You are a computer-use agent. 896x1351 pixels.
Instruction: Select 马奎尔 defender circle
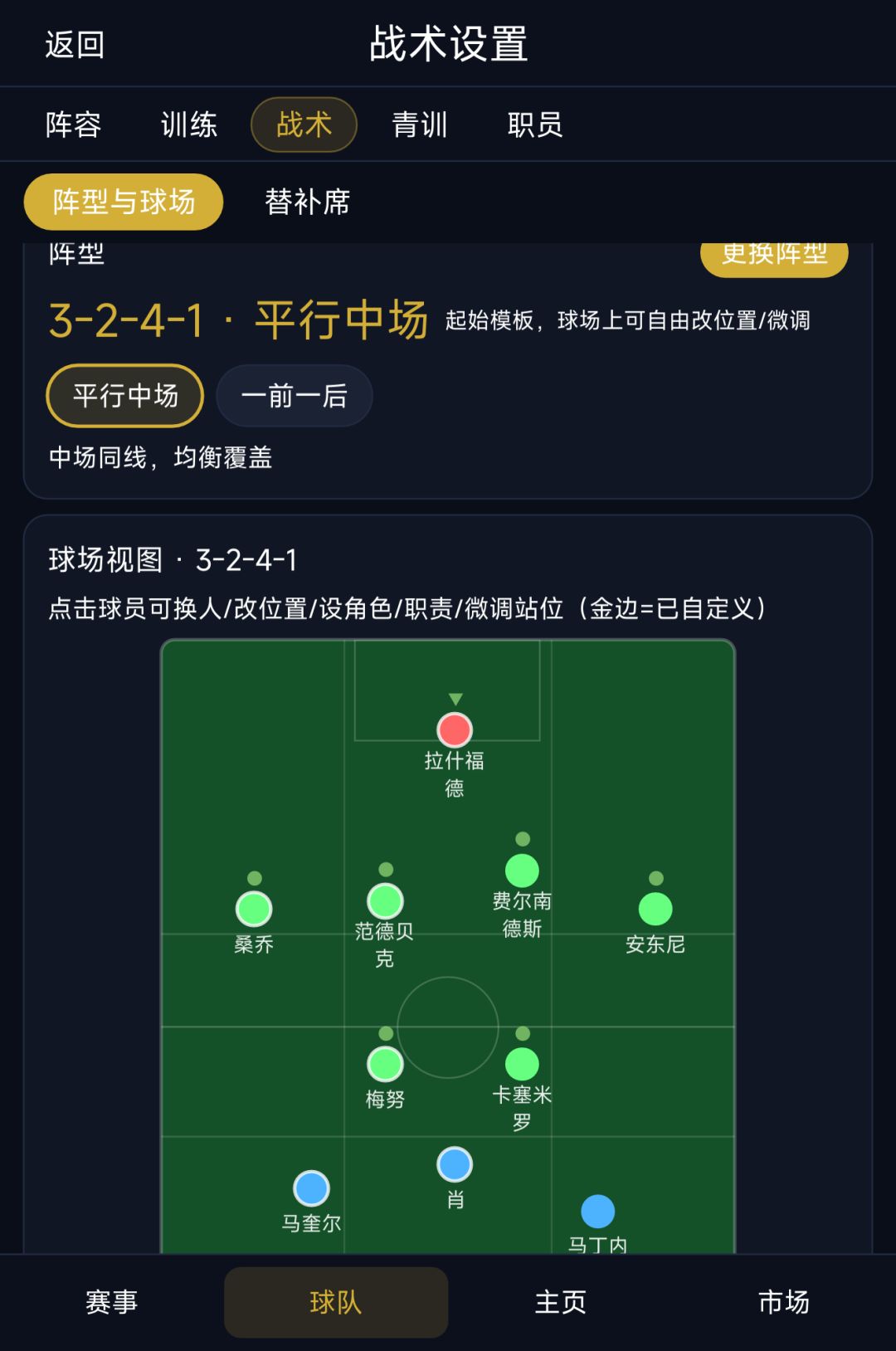(311, 1188)
